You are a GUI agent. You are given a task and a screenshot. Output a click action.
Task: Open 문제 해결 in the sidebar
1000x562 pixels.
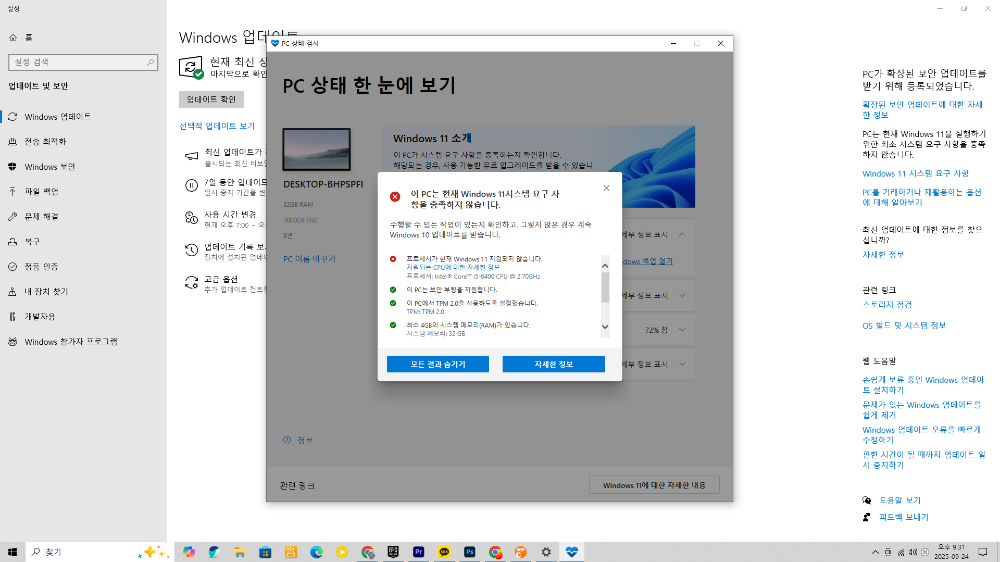[41, 216]
